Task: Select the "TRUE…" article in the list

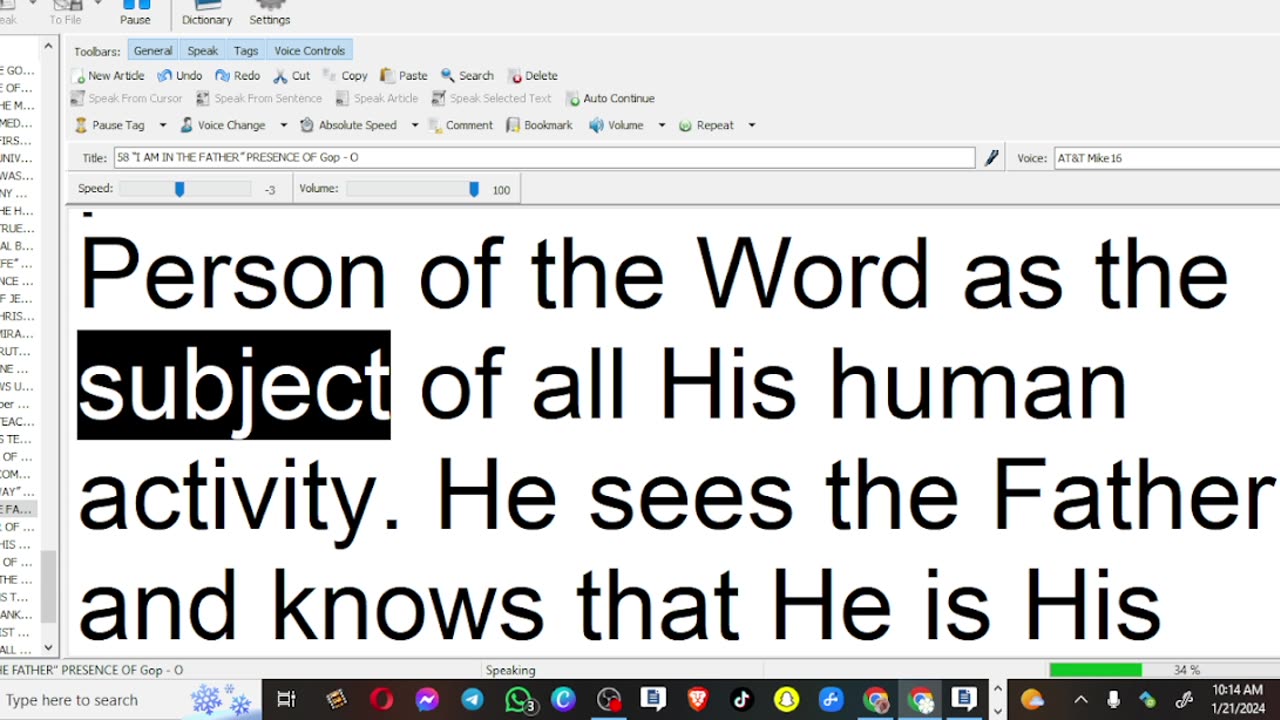Action: 17,228
